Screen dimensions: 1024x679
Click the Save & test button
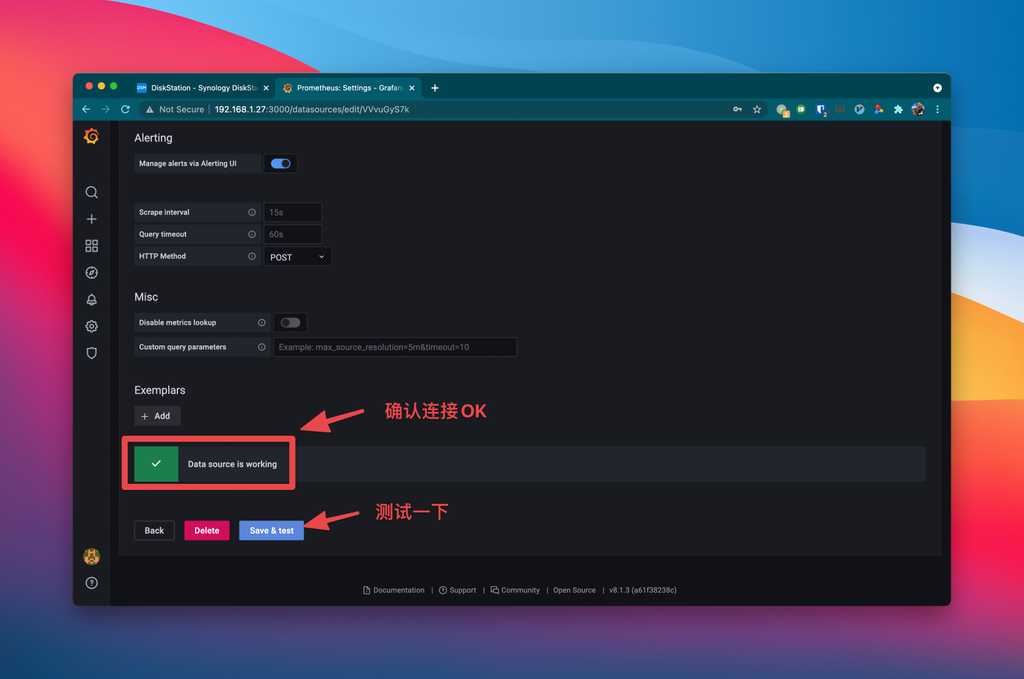tap(272, 530)
